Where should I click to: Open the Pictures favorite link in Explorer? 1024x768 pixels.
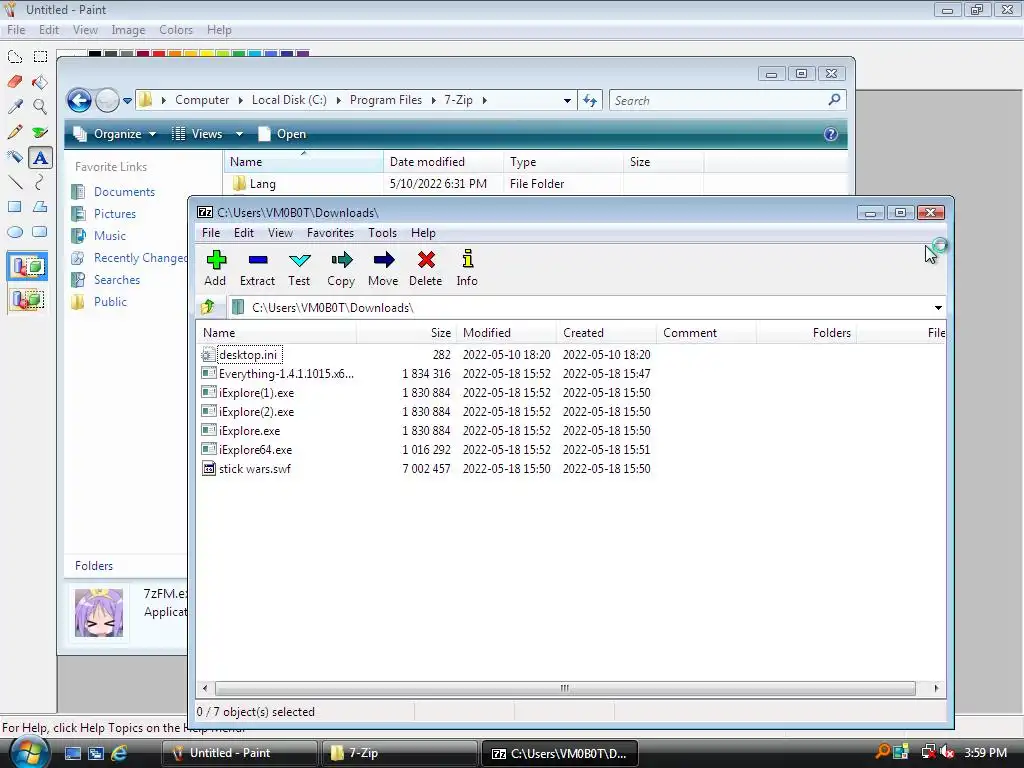(114, 214)
